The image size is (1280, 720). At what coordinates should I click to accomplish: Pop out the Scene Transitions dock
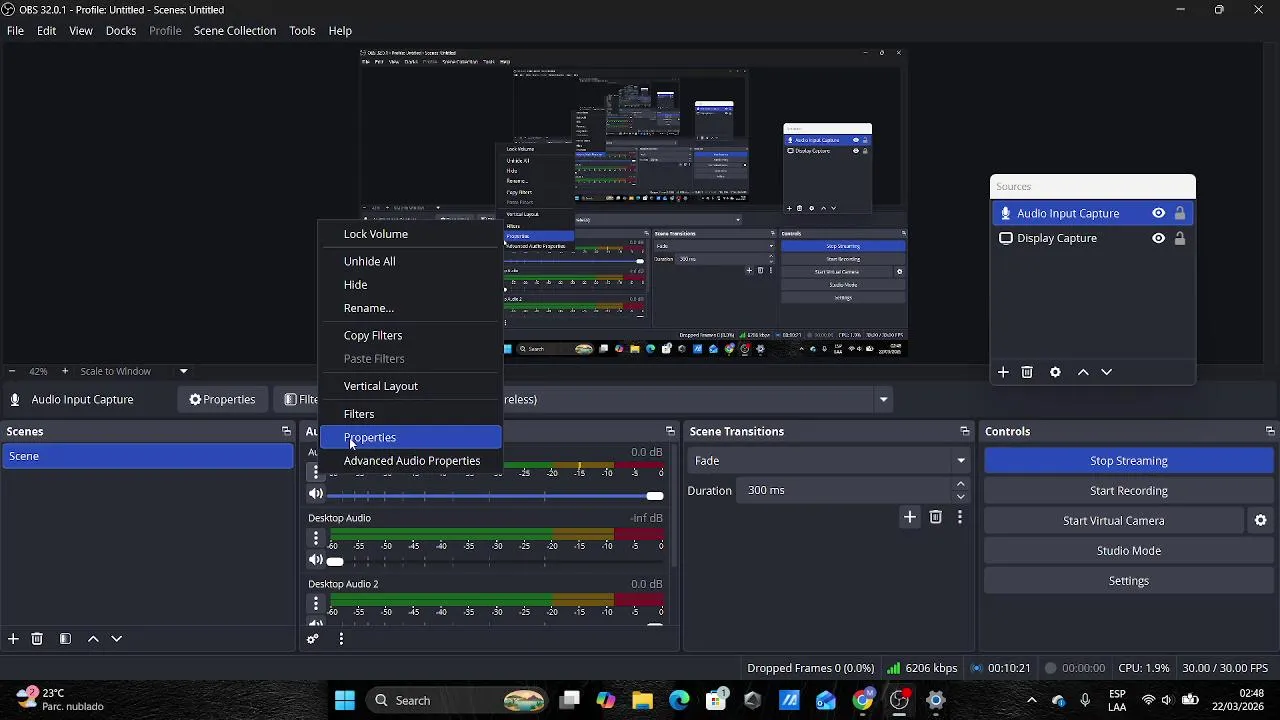[964, 432]
